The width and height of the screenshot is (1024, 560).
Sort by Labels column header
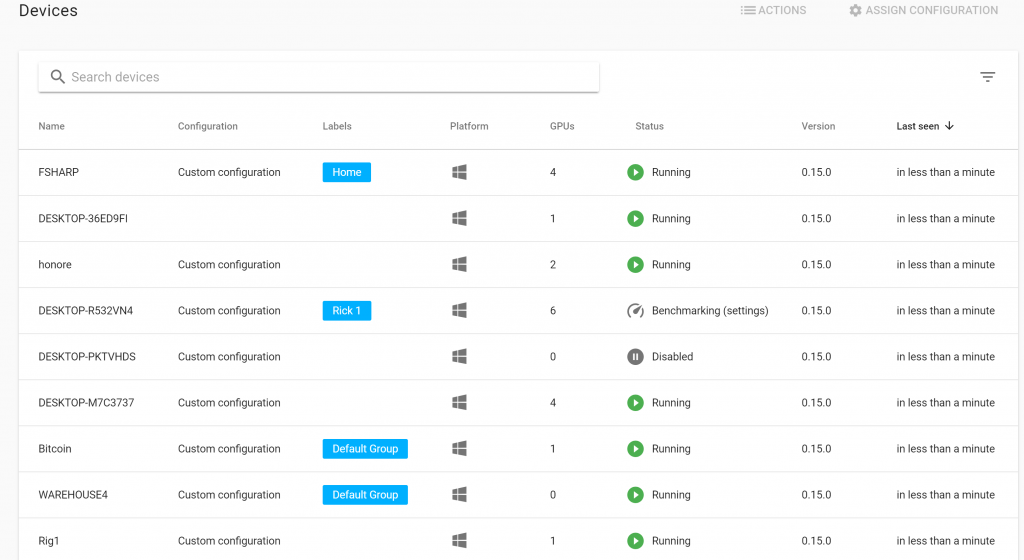pyautogui.click(x=337, y=126)
